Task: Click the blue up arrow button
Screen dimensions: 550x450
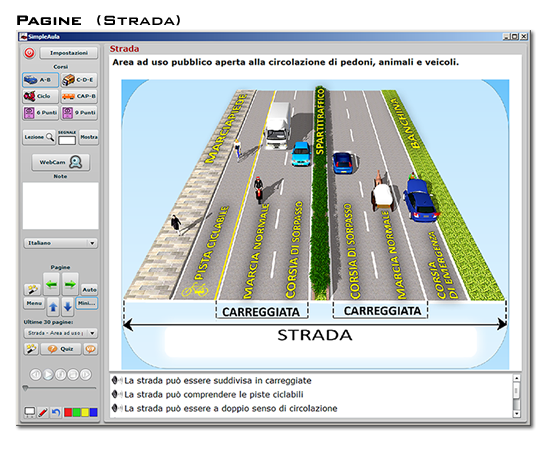Action: pyautogui.click(x=53, y=307)
